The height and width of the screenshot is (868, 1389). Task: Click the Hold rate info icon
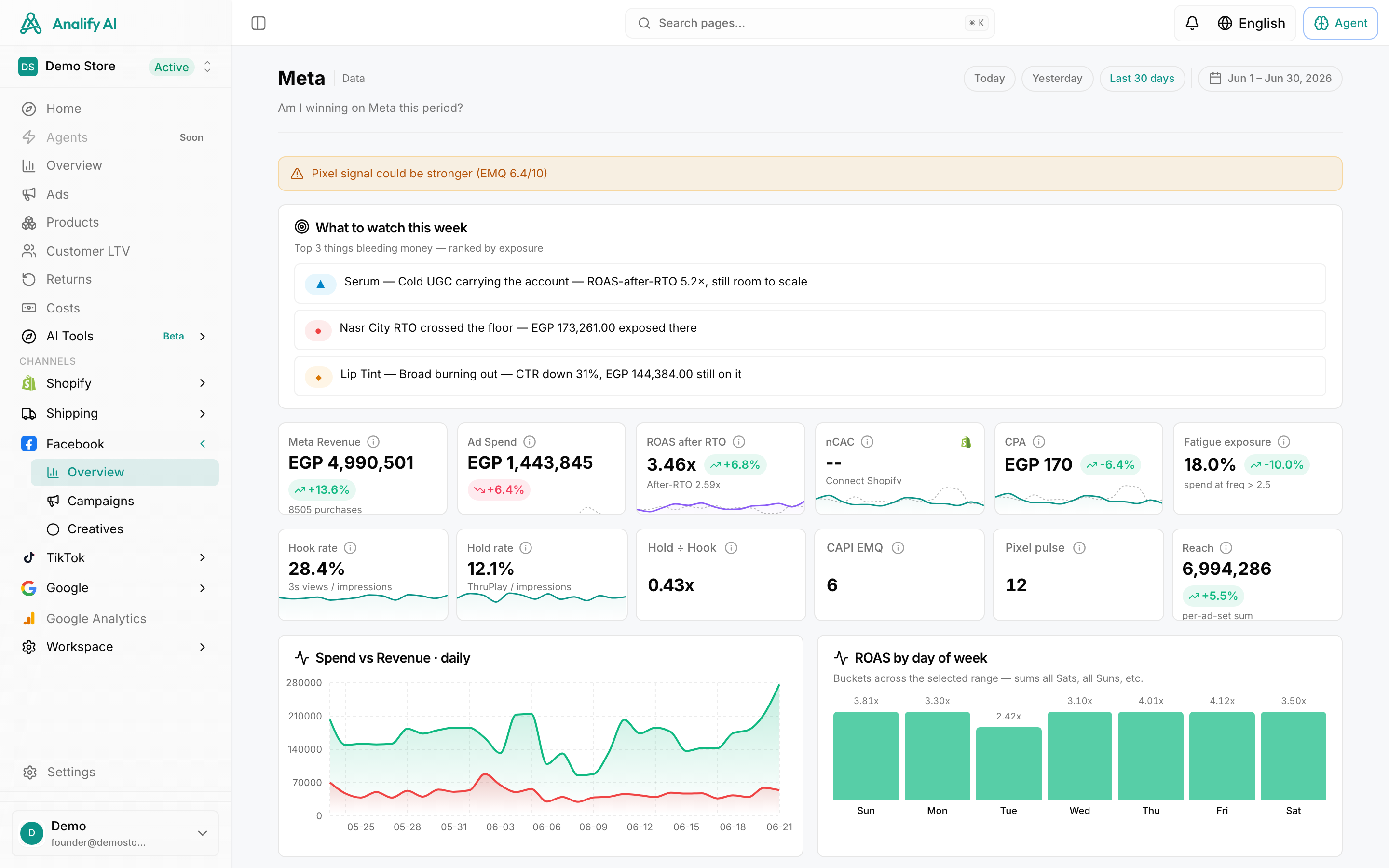526,548
